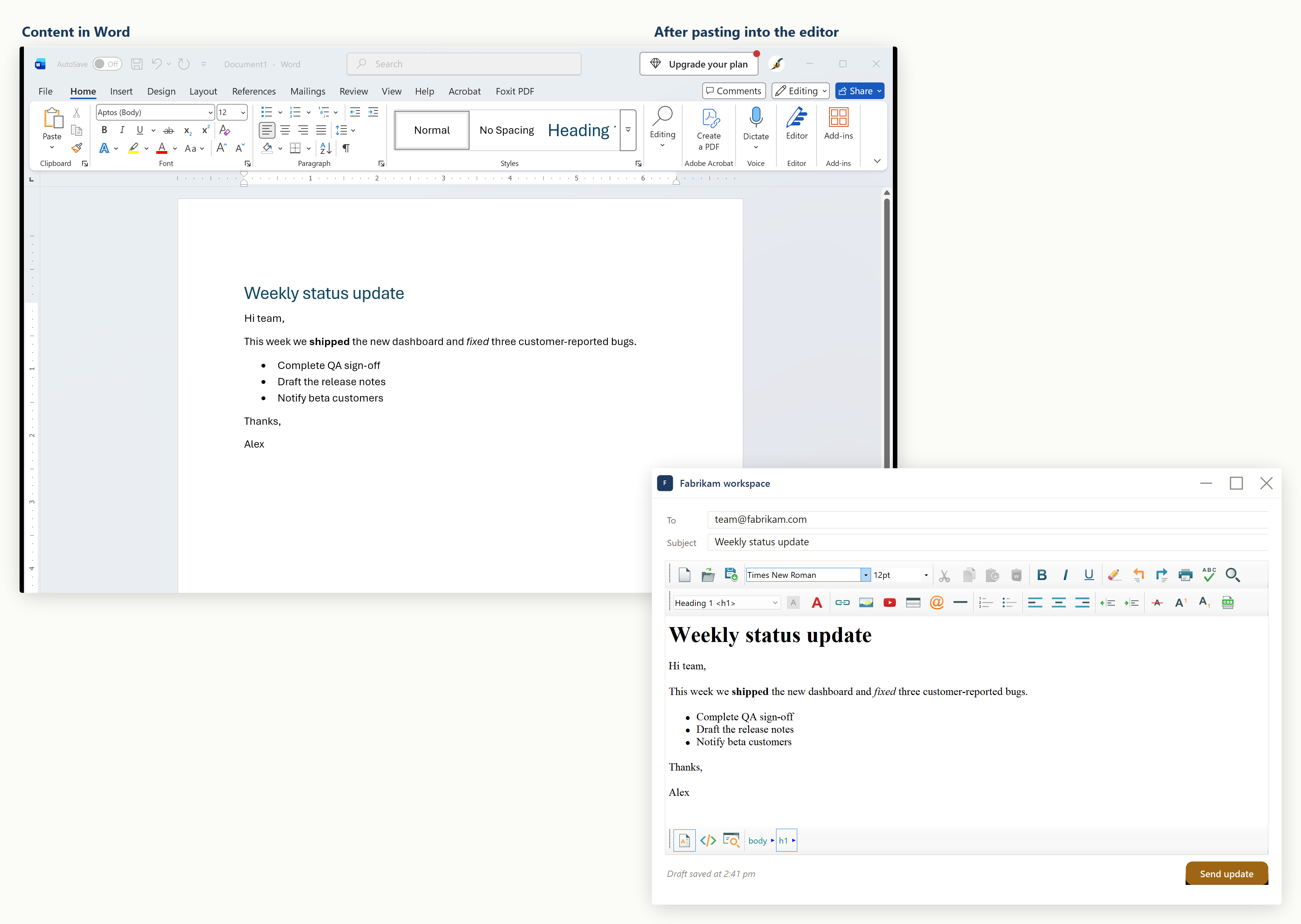Click the orange @ email link icon
Viewport: 1301px width, 924px height.
click(937, 602)
